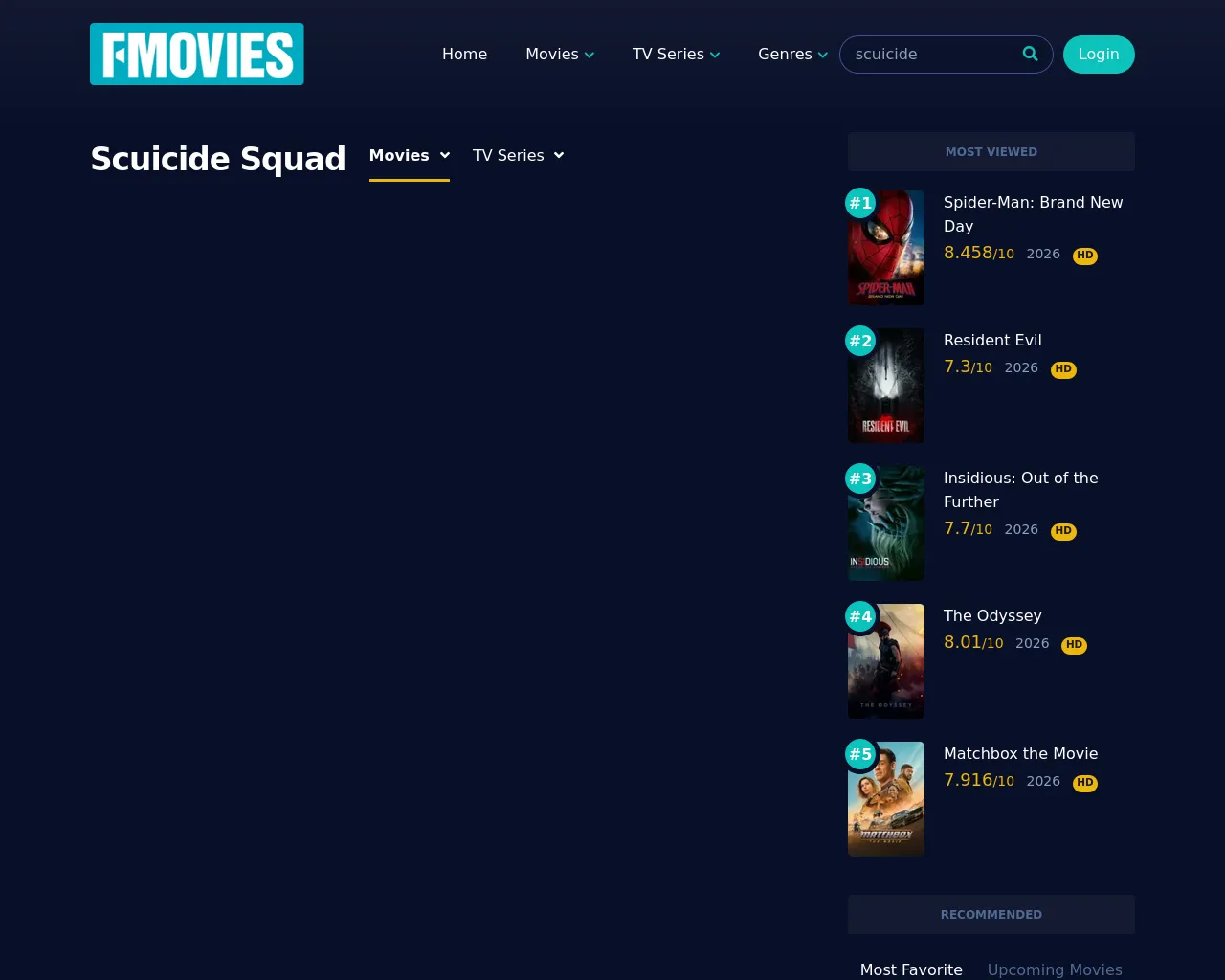
Task: Click the 7.3/10 rating
Action: 968,367
